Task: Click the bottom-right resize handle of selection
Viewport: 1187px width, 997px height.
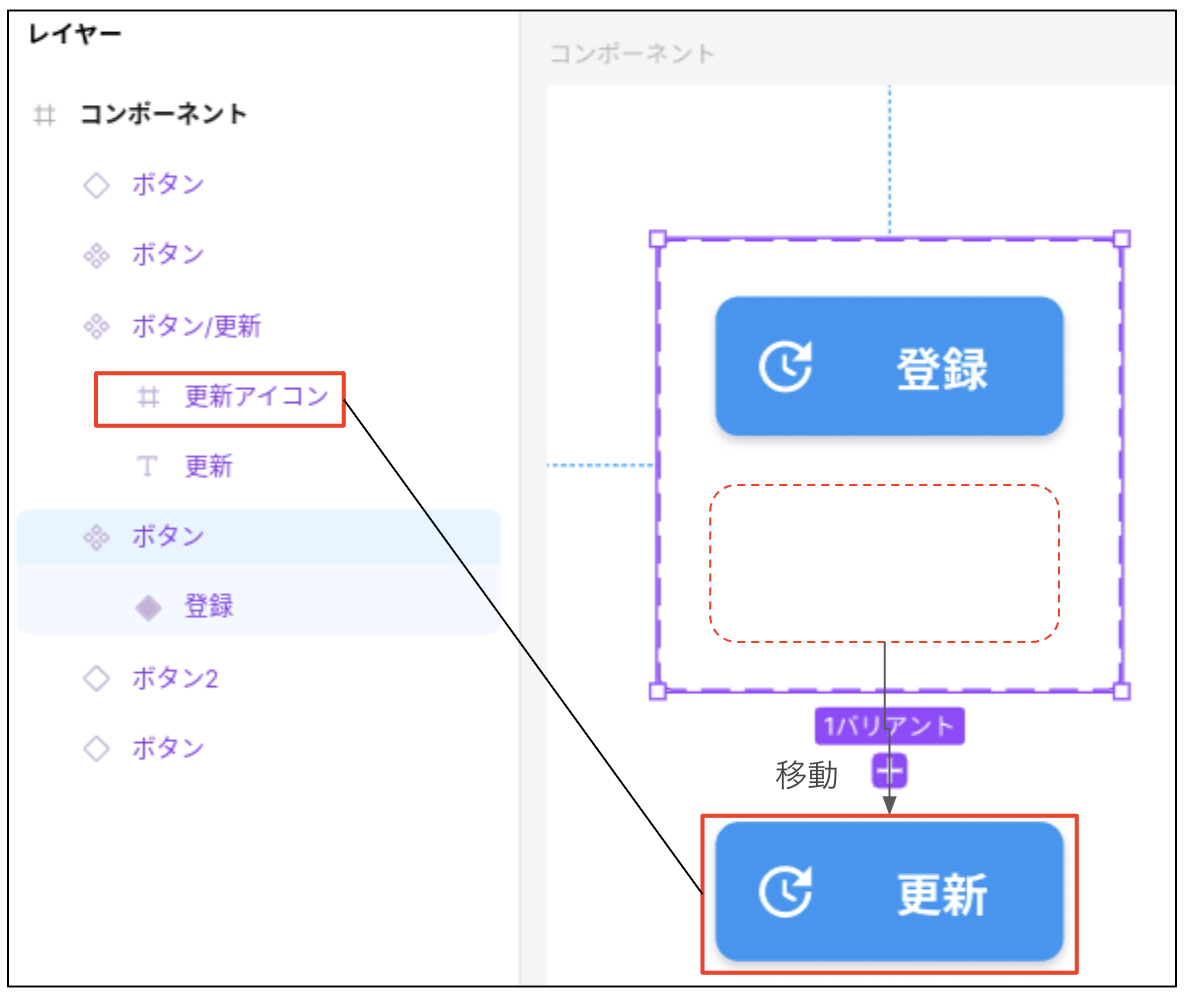Action: (x=1122, y=690)
